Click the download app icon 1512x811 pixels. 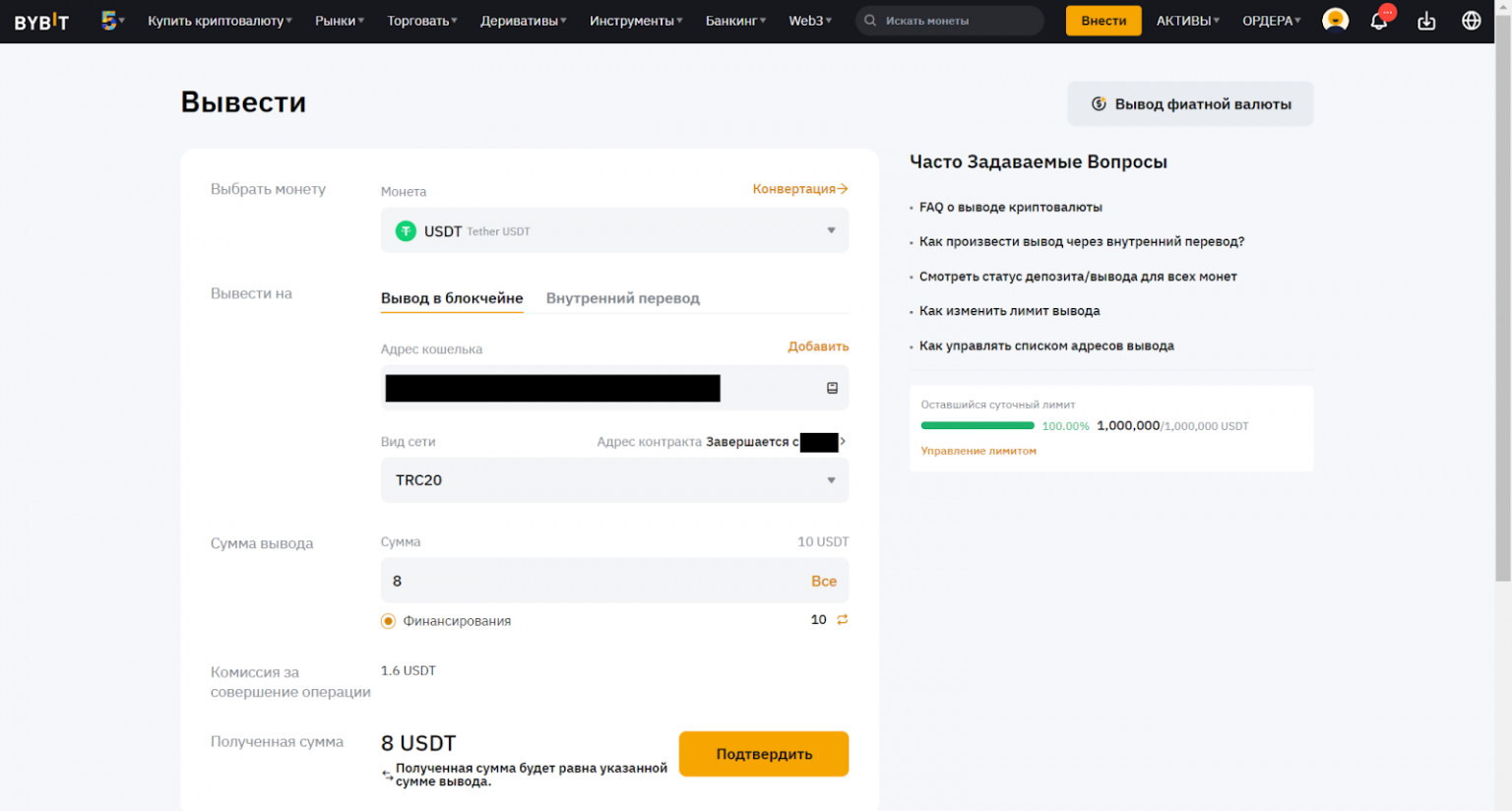point(1425,21)
